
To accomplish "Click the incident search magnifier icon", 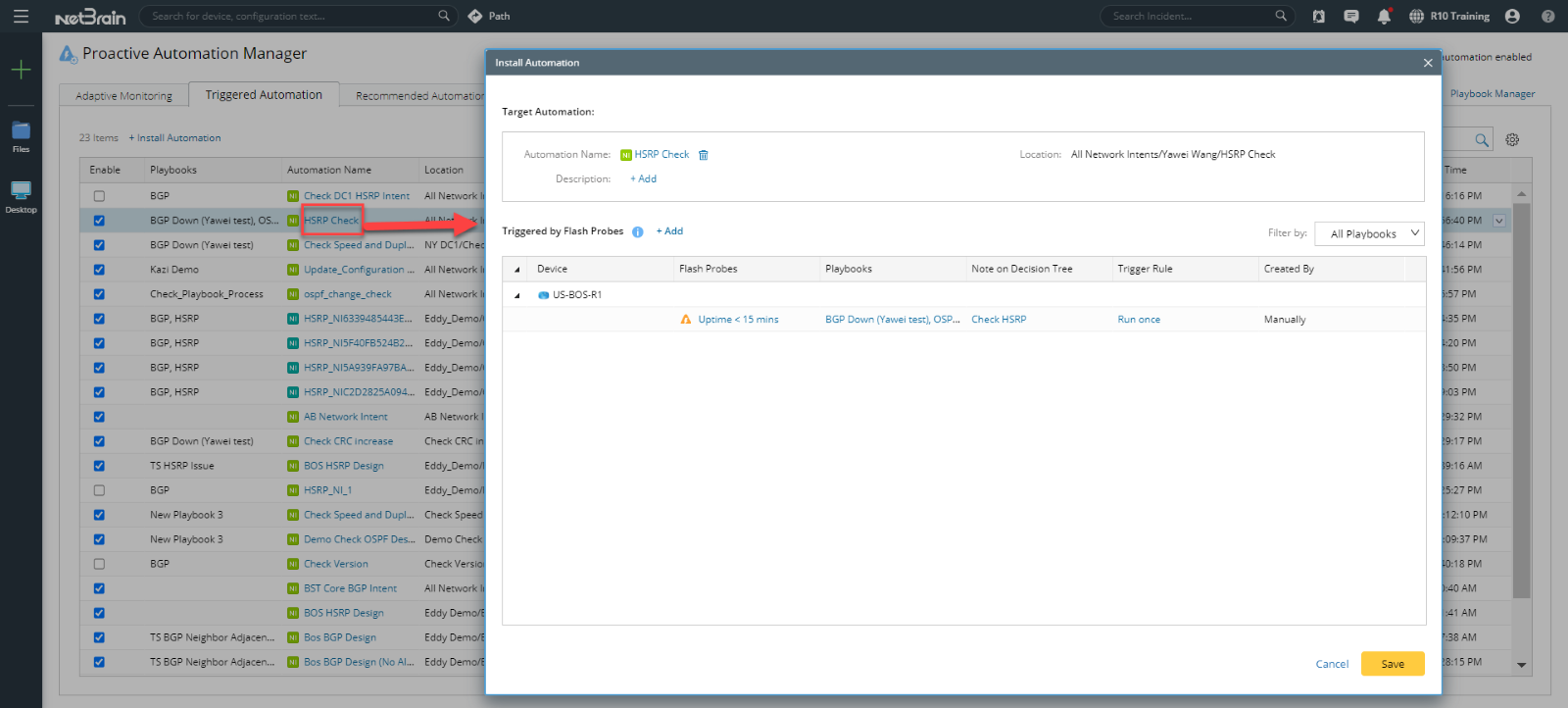I will point(1281,16).
